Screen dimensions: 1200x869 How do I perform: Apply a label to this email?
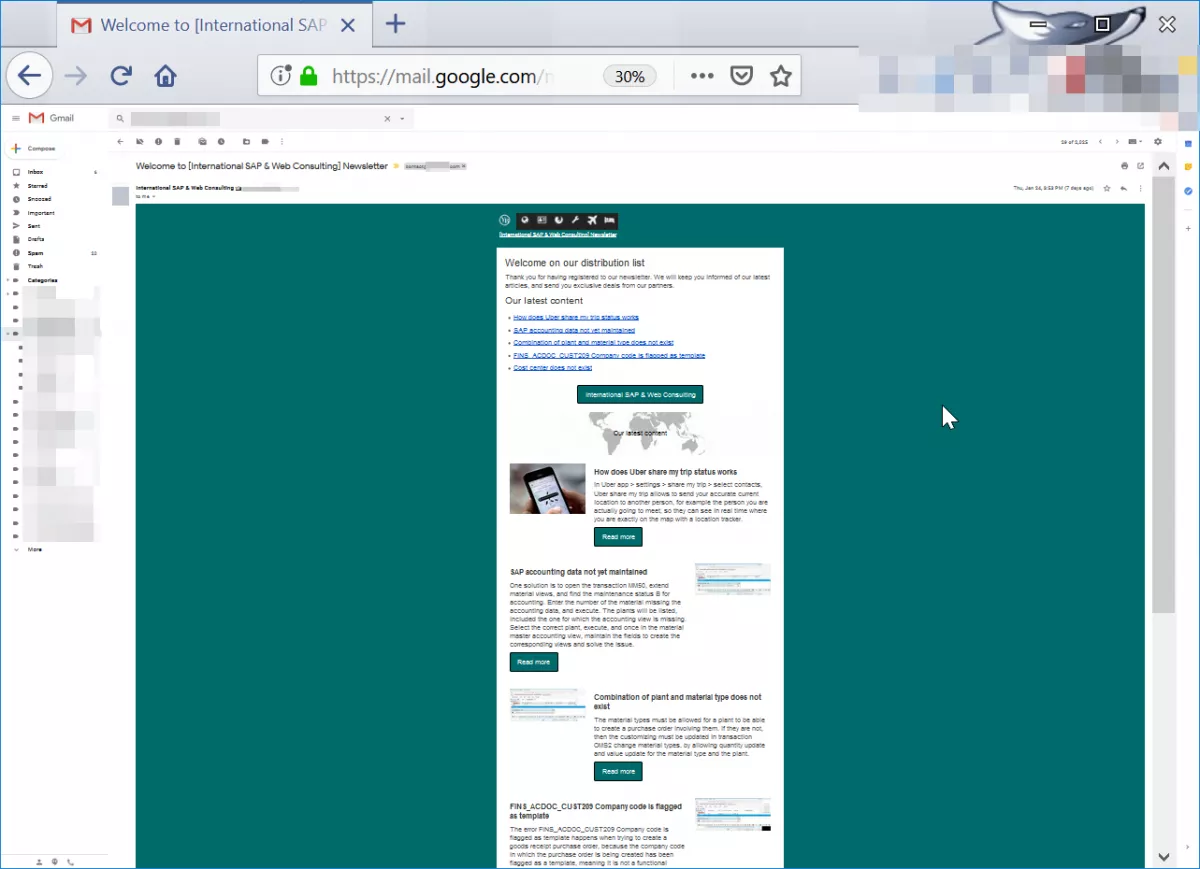(x=265, y=141)
